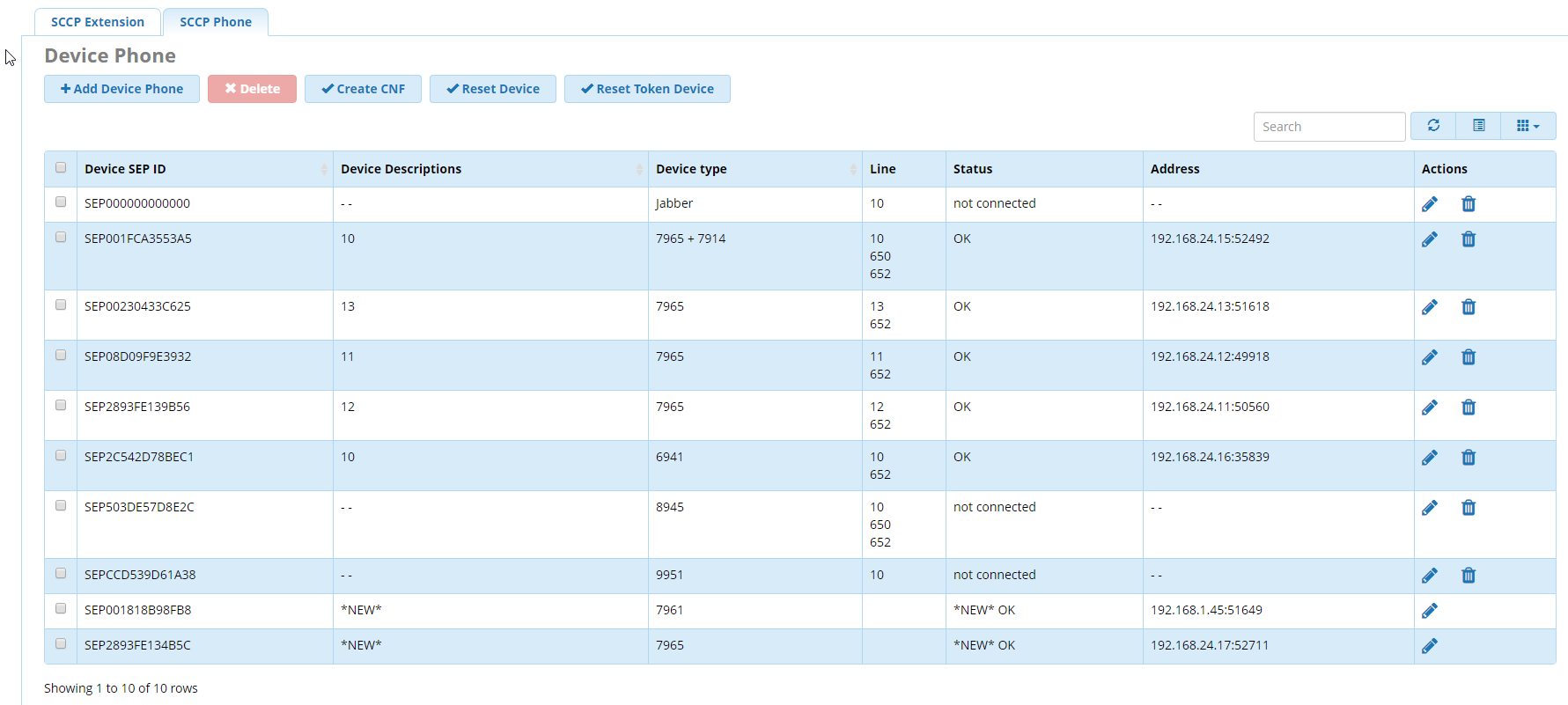Refresh the device table
The height and width of the screenshot is (705, 1568).
click(x=1433, y=126)
